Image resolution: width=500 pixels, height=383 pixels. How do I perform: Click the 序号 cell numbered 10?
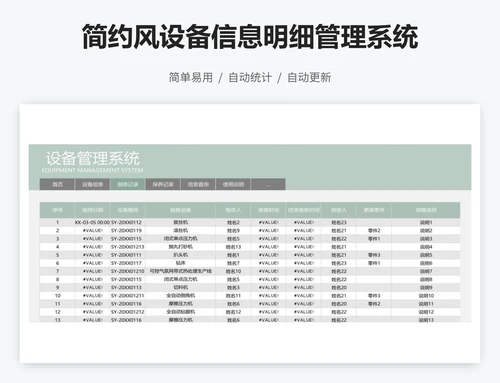tap(57, 296)
